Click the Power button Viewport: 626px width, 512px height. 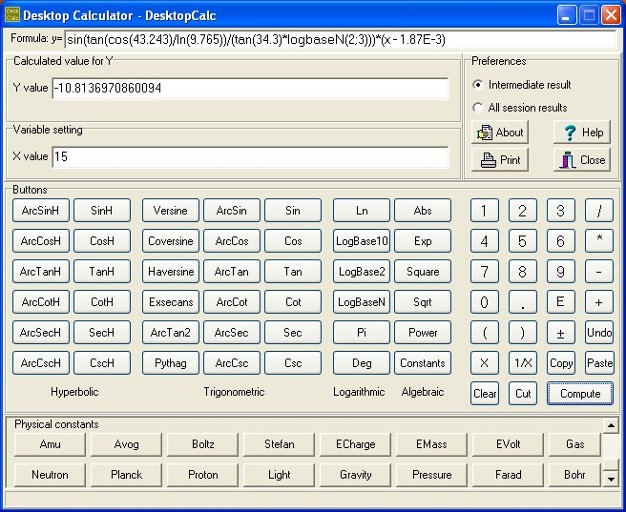(x=423, y=332)
